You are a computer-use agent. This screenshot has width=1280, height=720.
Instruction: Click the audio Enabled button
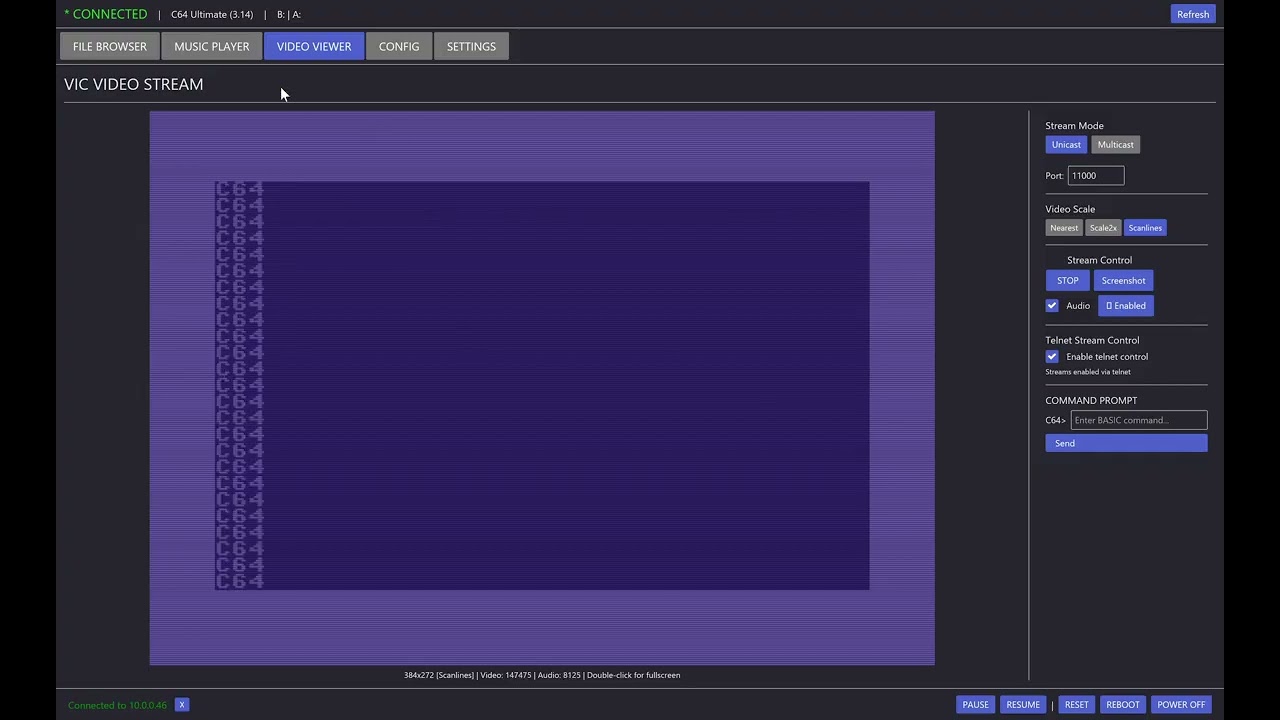1126,306
